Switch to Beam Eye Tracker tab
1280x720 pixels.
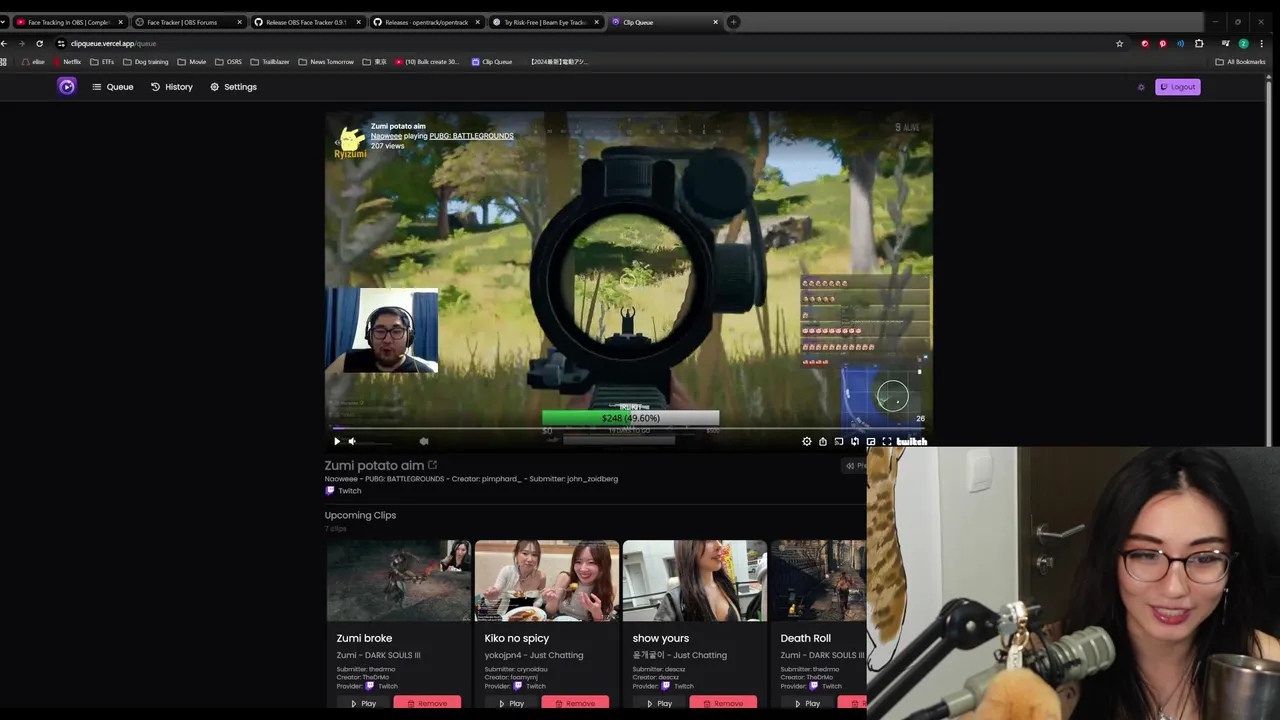point(546,22)
